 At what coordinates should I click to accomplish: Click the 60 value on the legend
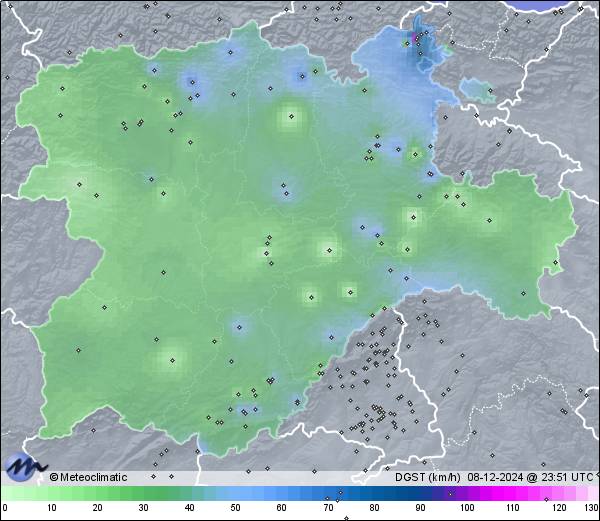tap(282, 508)
